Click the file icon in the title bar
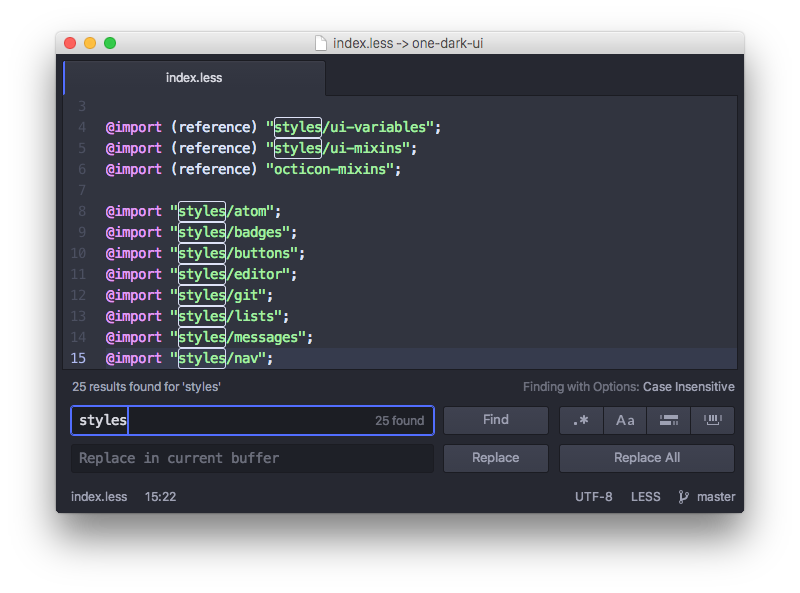 pyautogui.click(x=320, y=43)
